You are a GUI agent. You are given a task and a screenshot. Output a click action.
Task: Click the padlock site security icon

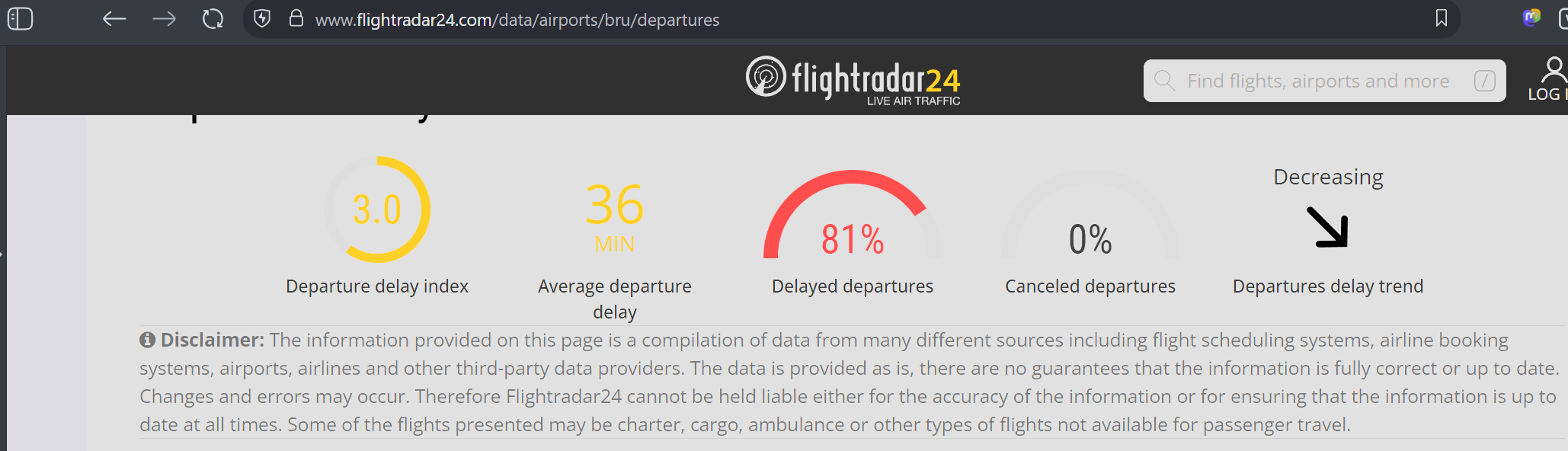click(x=296, y=18)
